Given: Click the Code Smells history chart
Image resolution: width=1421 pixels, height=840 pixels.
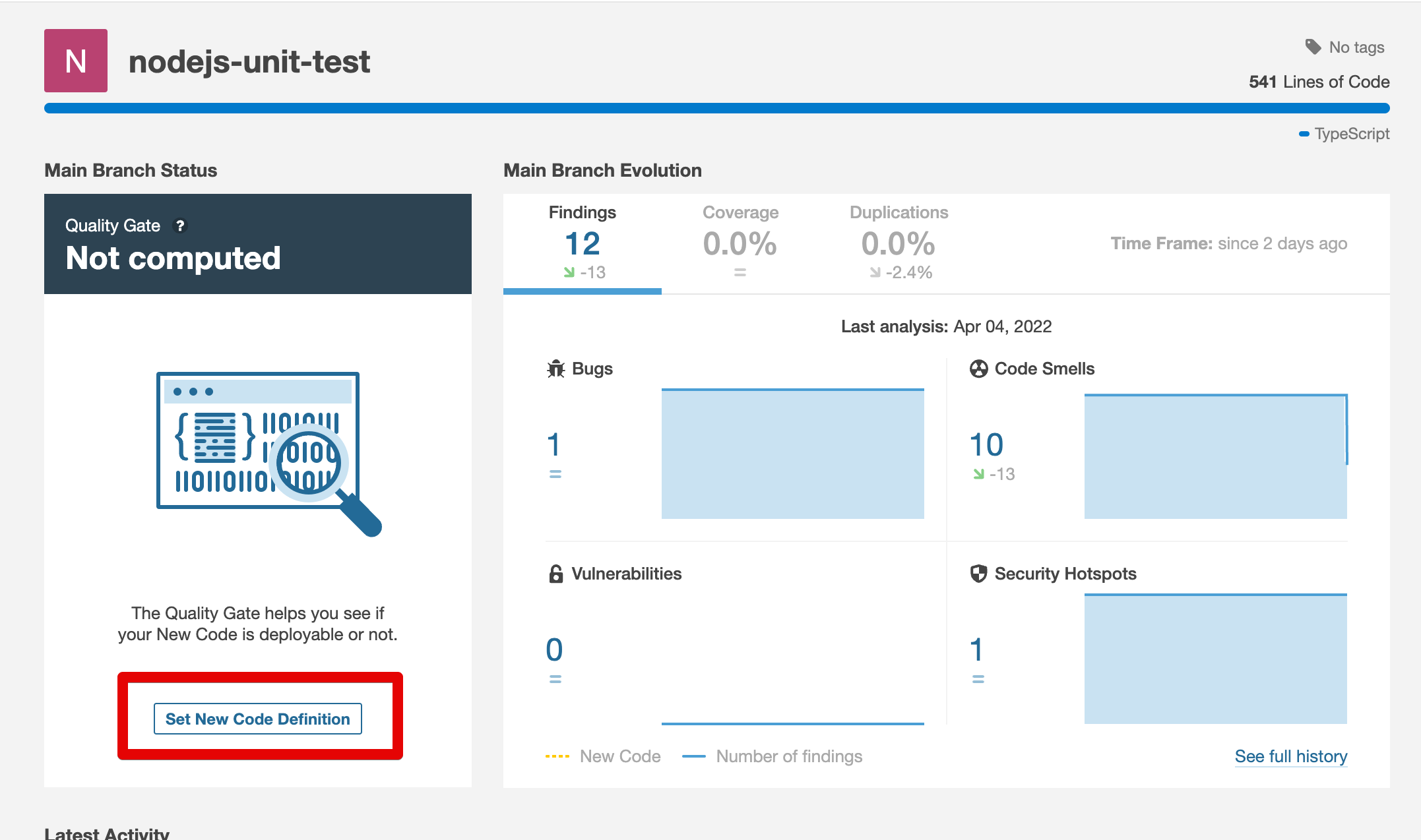Looking at the screenshot, I should tap(1215, 456).
